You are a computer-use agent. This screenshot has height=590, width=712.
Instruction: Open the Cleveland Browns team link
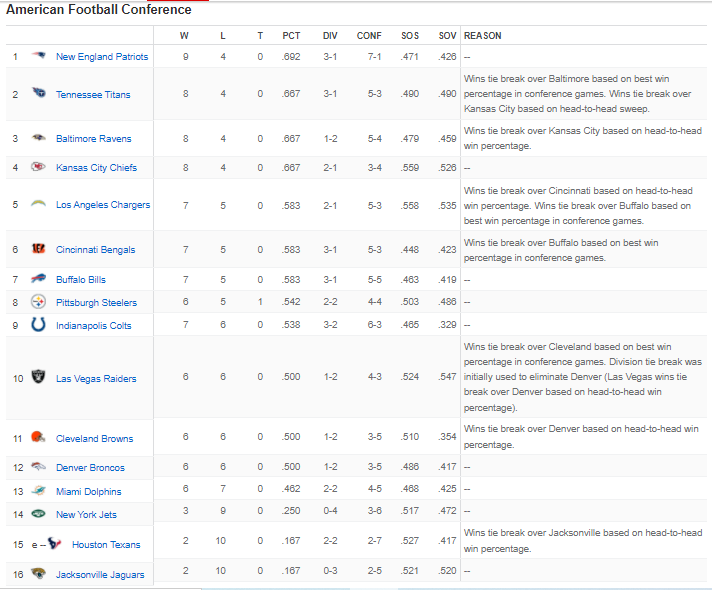[94, 439]
